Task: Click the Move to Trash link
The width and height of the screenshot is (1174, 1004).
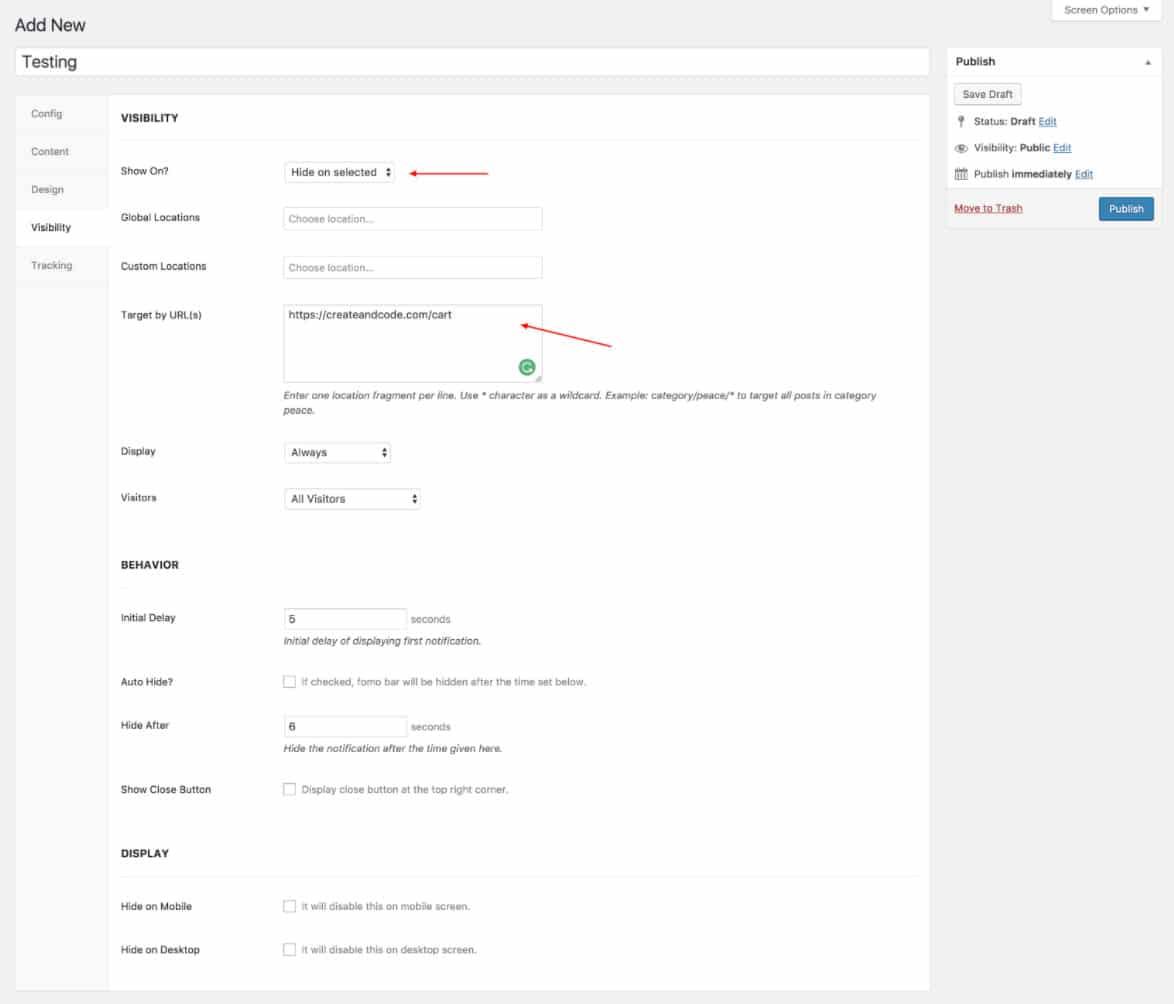Action: (988, 208)
